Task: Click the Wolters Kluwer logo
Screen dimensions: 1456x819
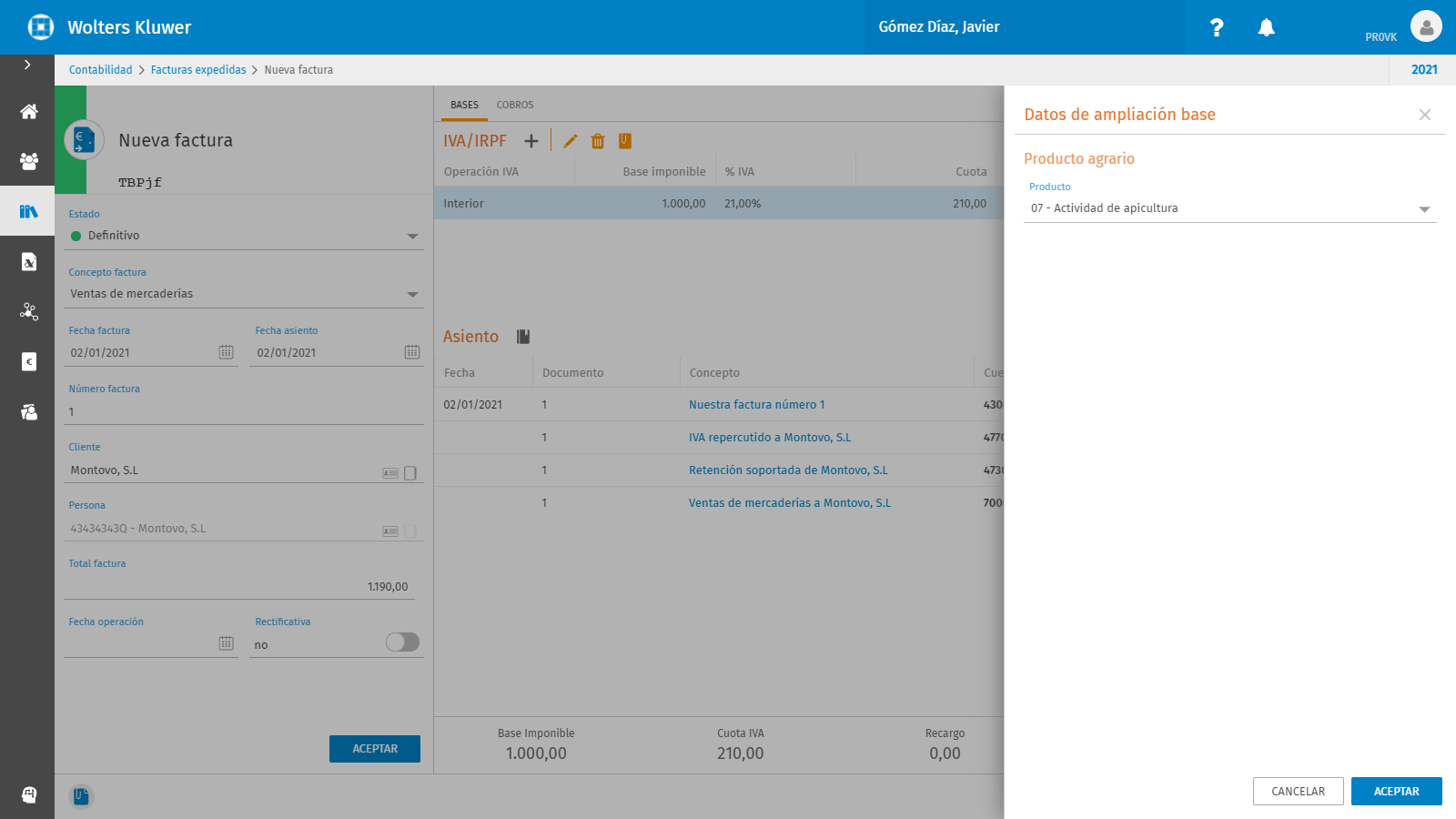Action: click(41, 27)
